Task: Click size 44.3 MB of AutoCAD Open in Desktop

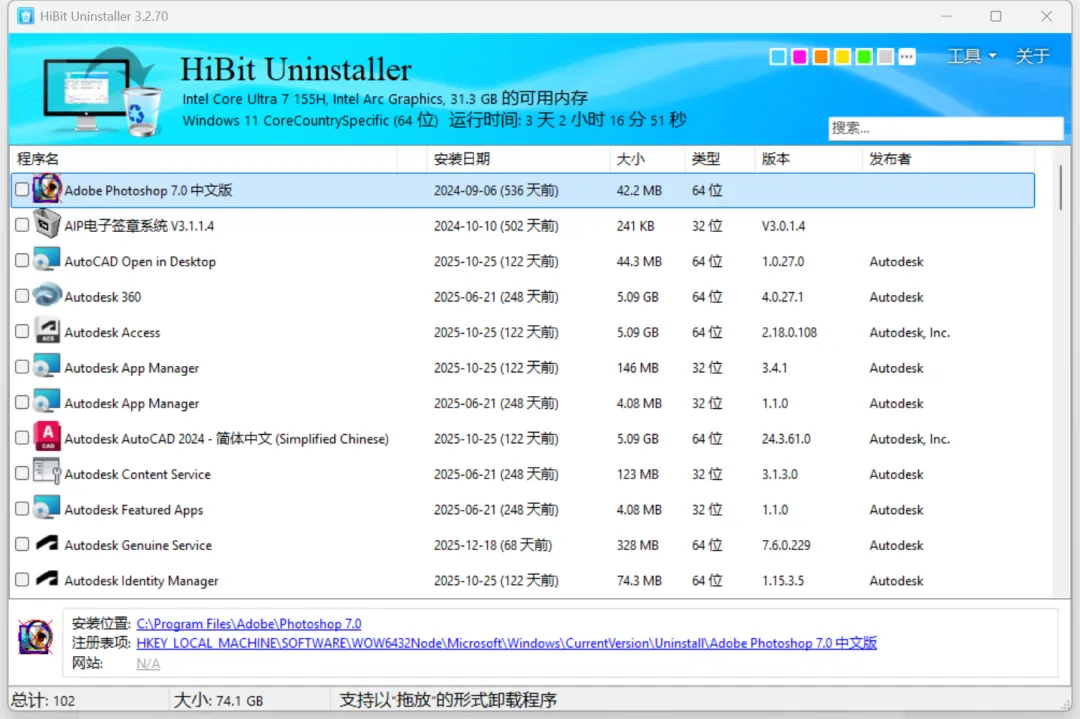Action: point(638,262)
